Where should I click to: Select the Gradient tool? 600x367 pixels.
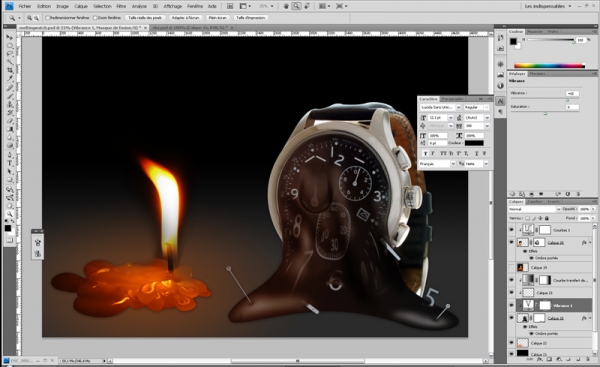[x=10, y=129]
